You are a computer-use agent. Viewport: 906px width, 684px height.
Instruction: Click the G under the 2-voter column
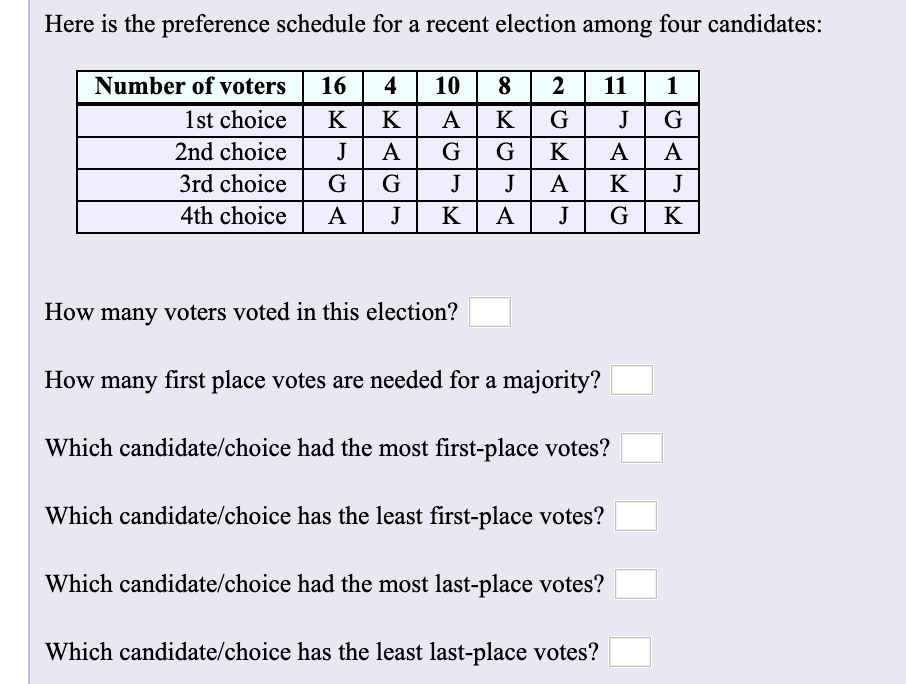tap(559, 121)
